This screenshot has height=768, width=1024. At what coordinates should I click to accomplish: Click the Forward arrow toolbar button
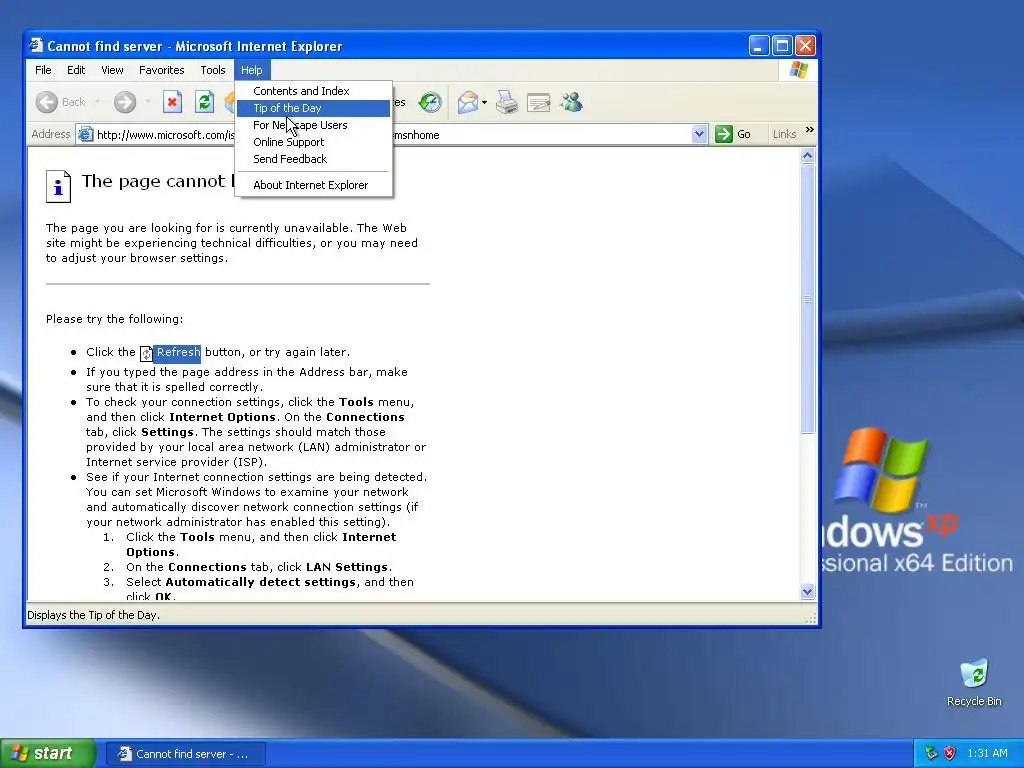pyautogui.click(x=125, y=102)
